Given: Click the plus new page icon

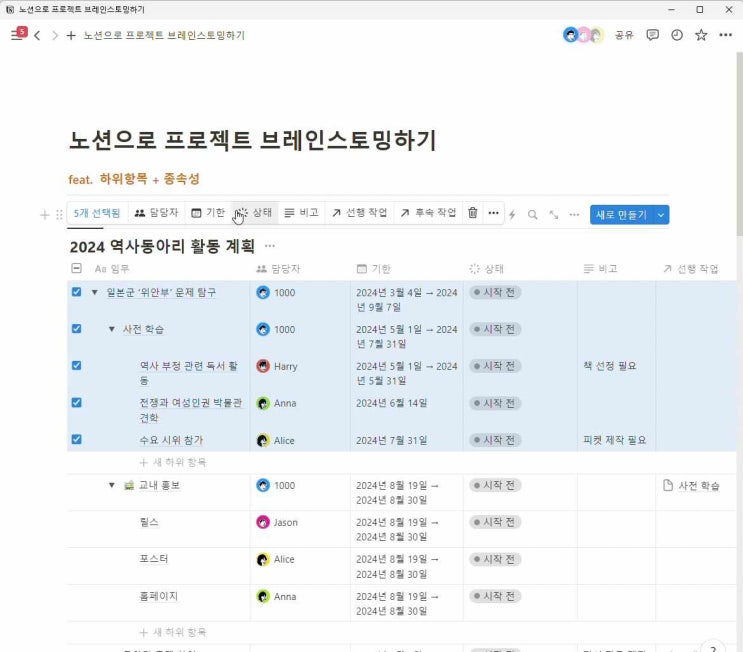Looking at the screenshot, I should coord(71,35).
